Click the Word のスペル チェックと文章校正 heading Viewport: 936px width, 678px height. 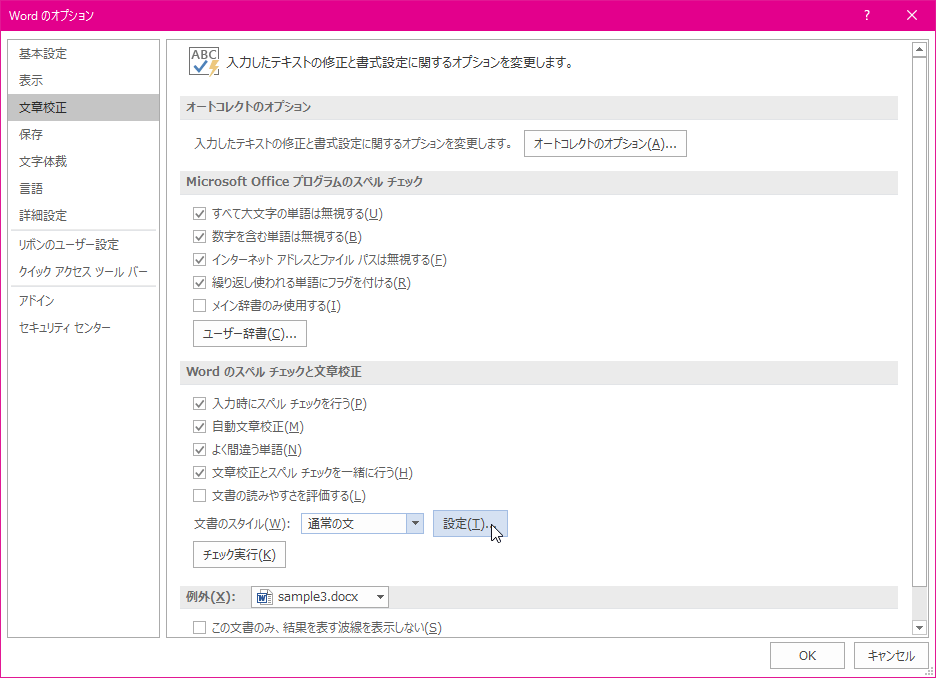(273, 371)
